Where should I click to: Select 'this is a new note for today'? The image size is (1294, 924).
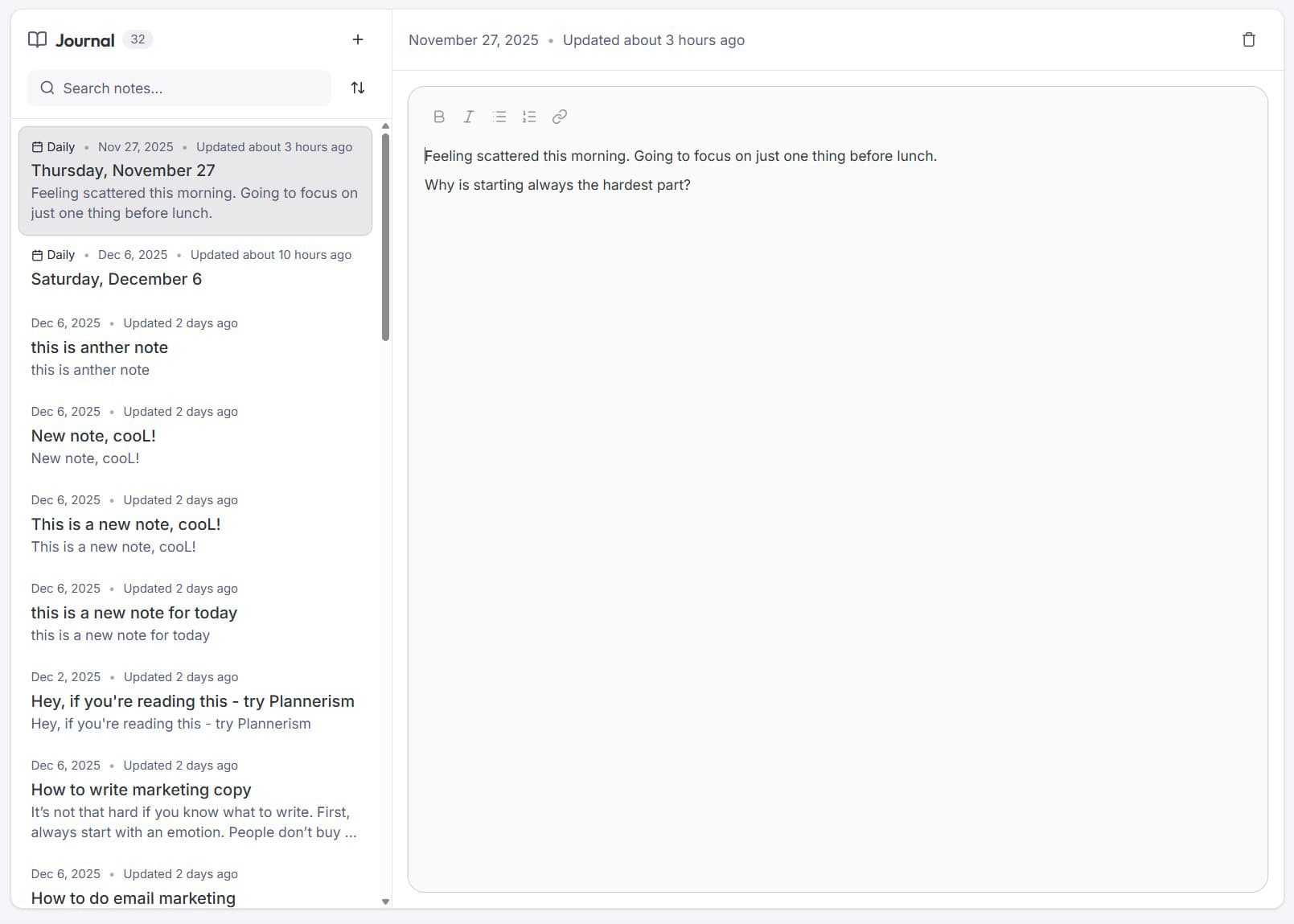click(x=134, y=613)
